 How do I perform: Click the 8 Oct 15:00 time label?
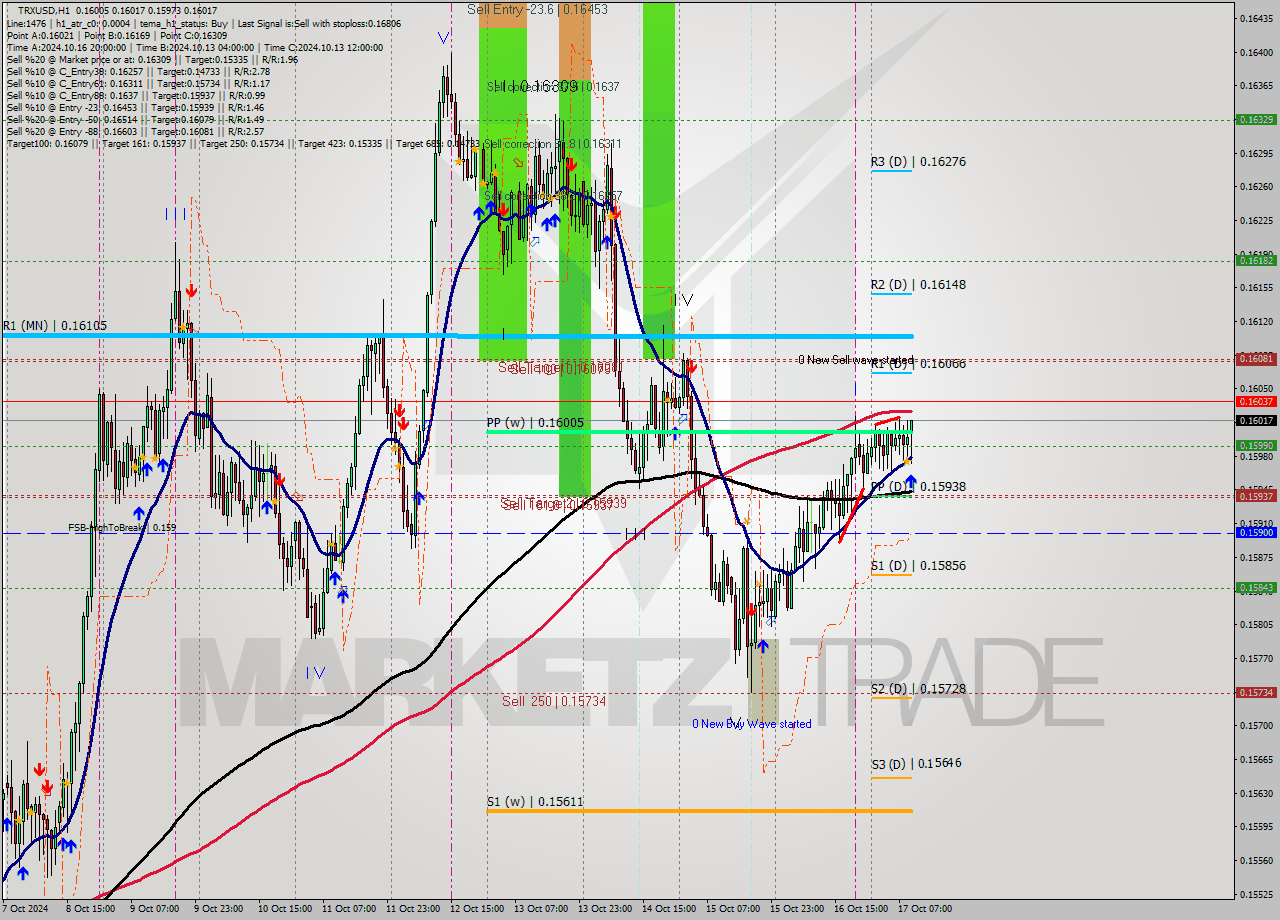pyautogui.click(x=90, y=909)
